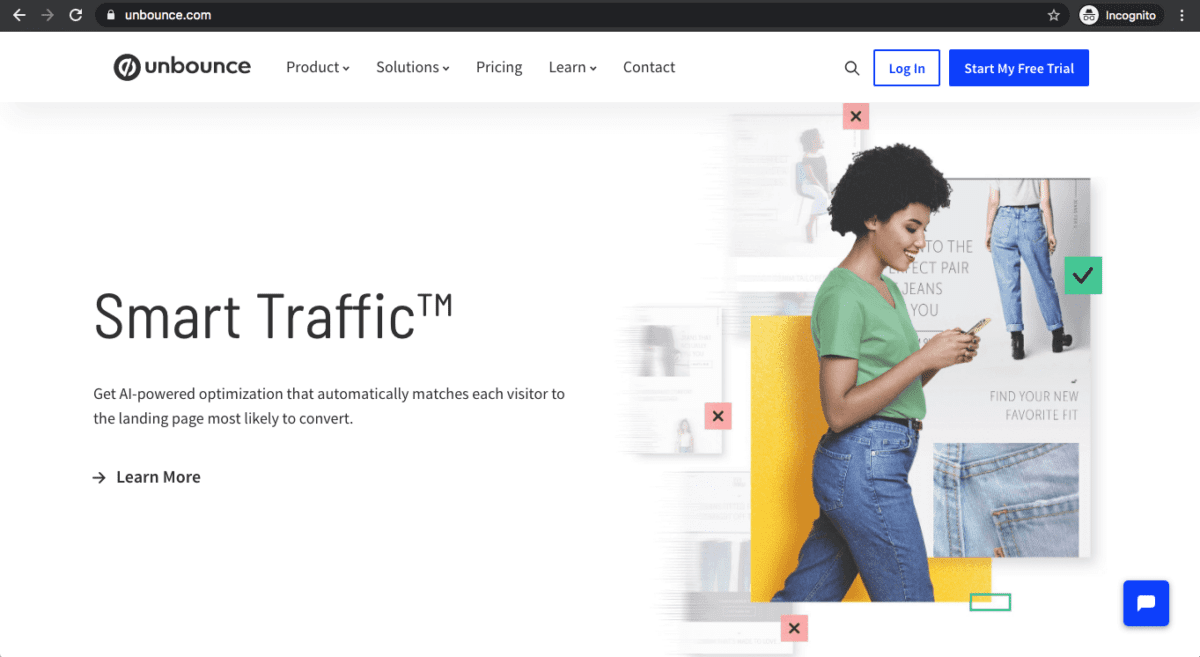Click the pink X near the top of the collage
1200x657 pixels.
pyautogui.click(x=856, y=116)
